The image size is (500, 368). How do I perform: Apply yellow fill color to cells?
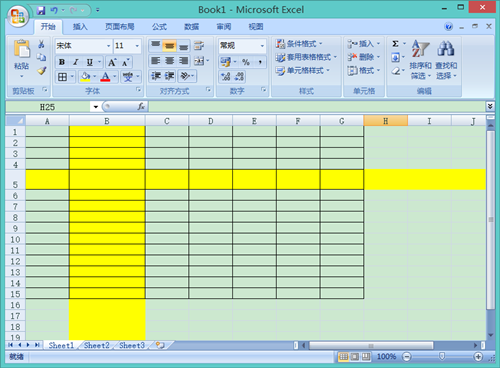(x=85, y=77)
